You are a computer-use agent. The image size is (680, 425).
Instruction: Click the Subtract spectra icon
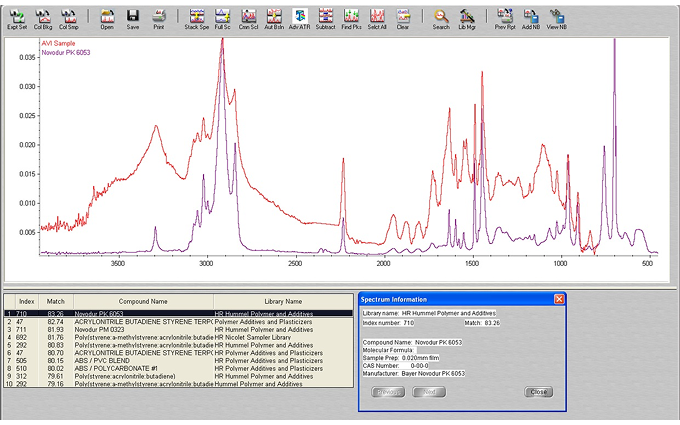(x=325, y=18)
